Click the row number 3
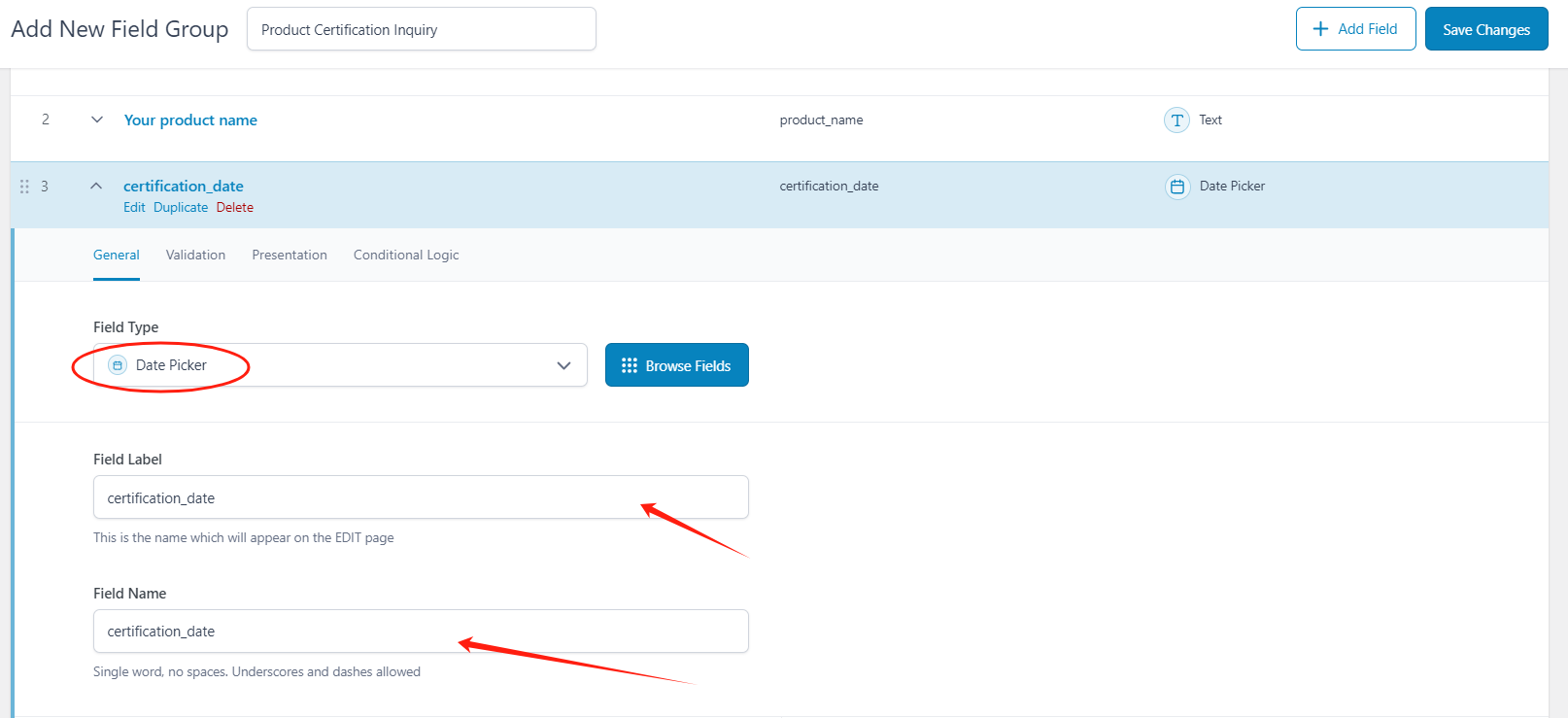This screenshot has width=1568, height=718. point(45,186)
